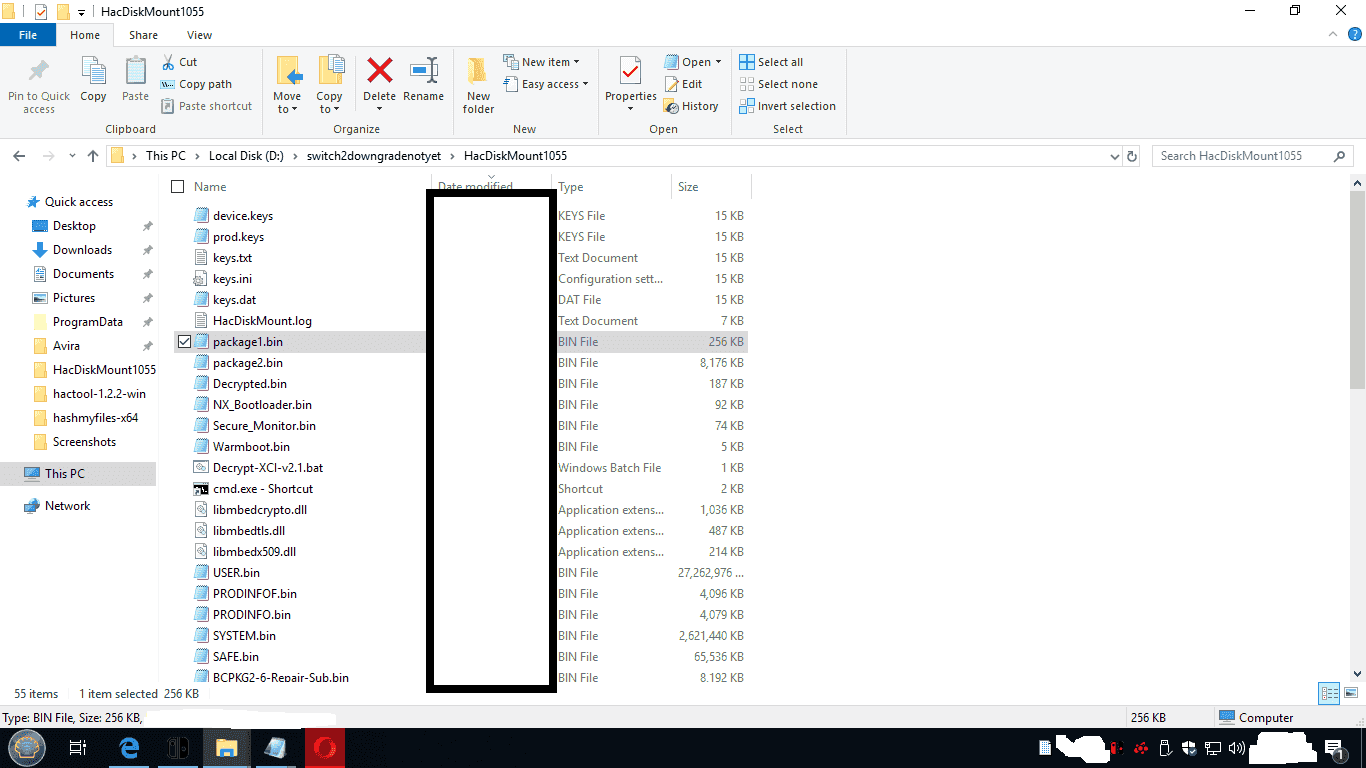Screen dimensions: 1366x768
Task: Expand the Local Disk (D:) breadcrumb chevron
Action: point(295,156)
